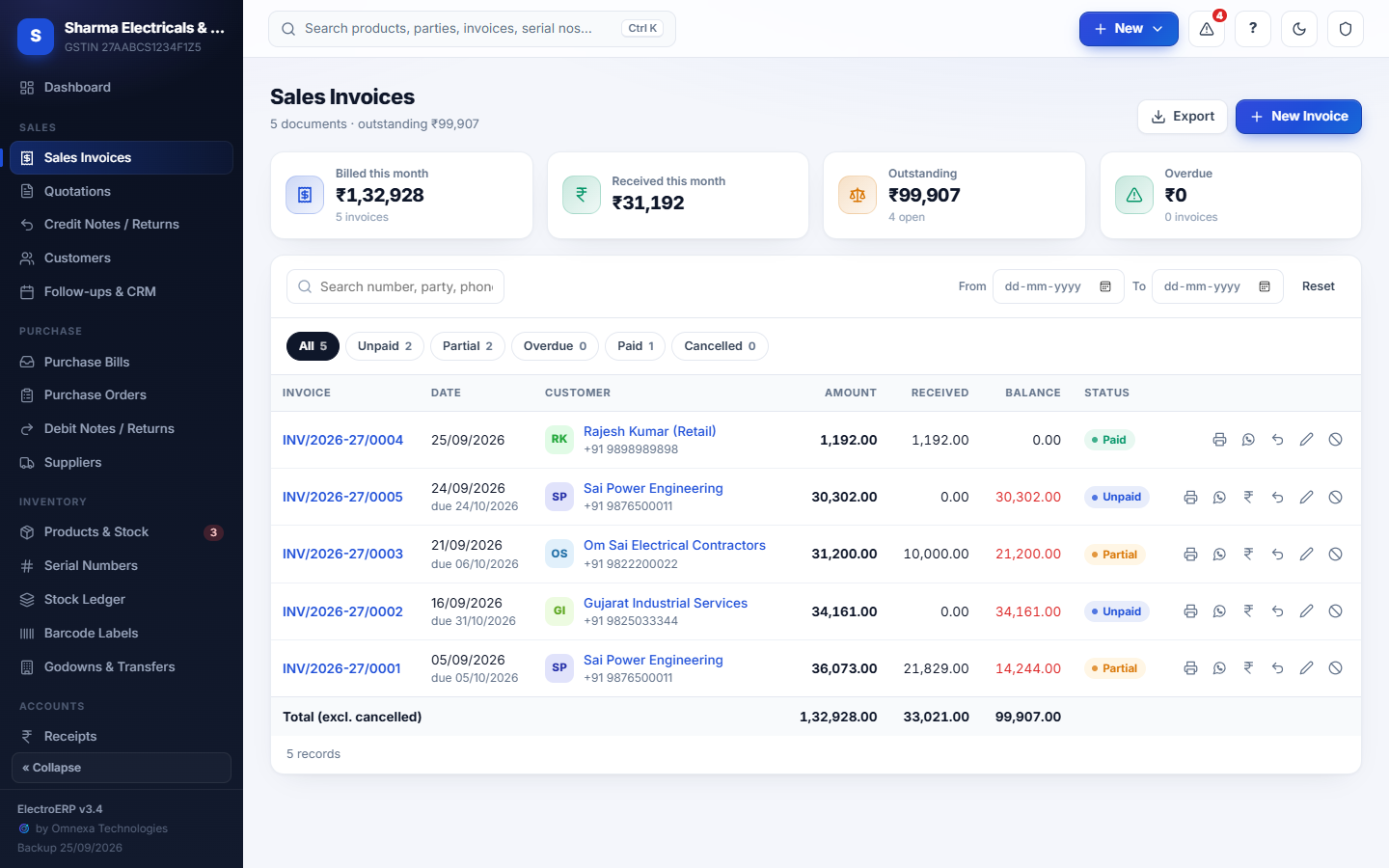Screen dimensions: 1389x868
Task: Open Barcode Labels
Action: tap(122, 634)
